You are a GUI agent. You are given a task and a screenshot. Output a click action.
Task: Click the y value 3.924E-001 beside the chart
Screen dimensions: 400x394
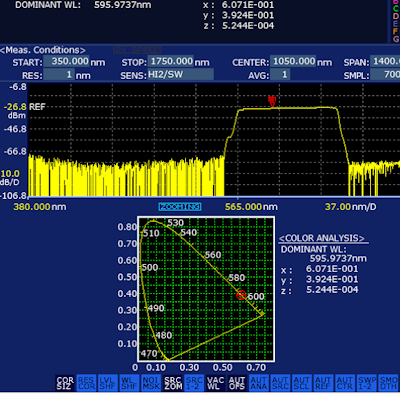[x=332, y=279]
